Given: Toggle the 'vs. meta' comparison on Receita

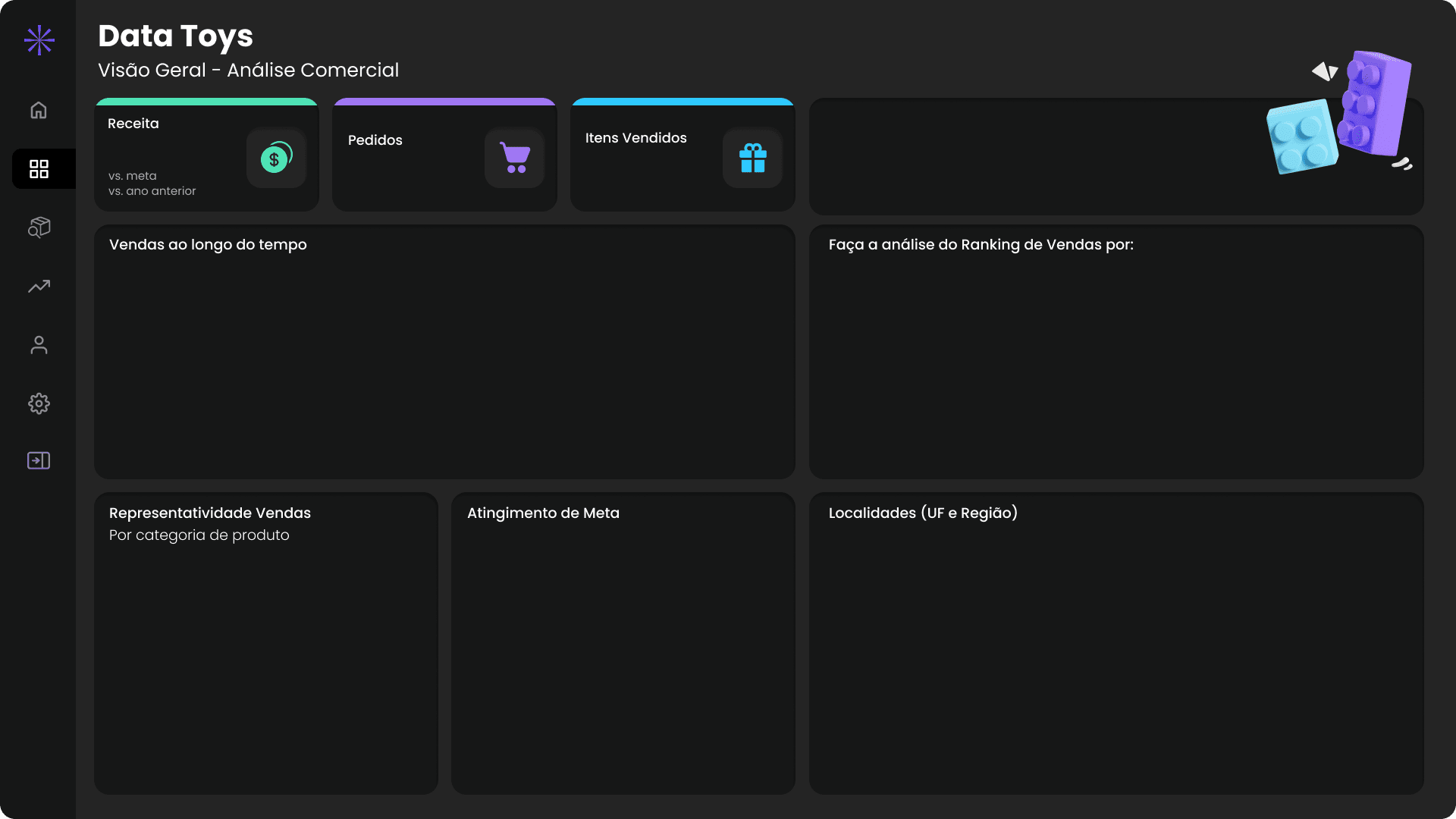Looking at the screenshot, I should click(x=132, y=175).
